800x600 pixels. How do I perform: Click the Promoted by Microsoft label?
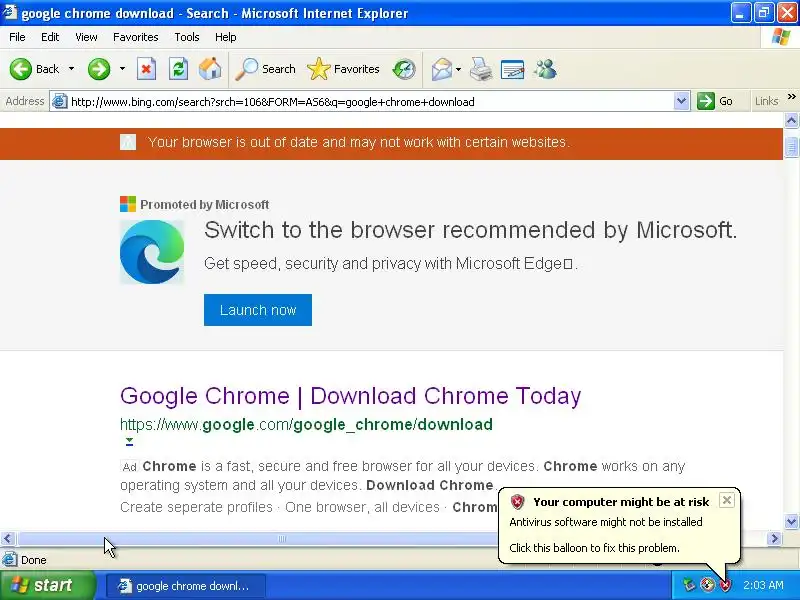pyautogui.click(x=205, y=205)
